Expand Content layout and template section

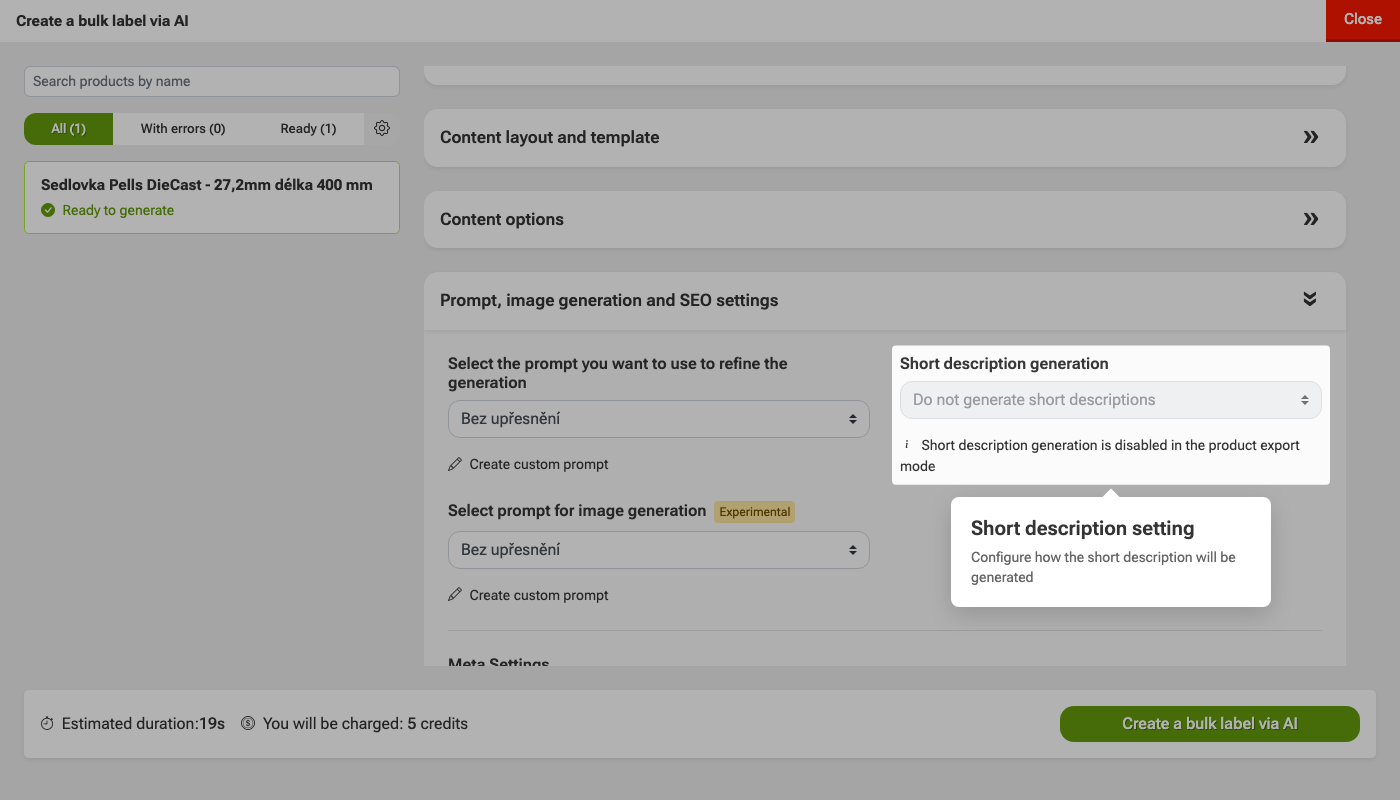(885, 137)
